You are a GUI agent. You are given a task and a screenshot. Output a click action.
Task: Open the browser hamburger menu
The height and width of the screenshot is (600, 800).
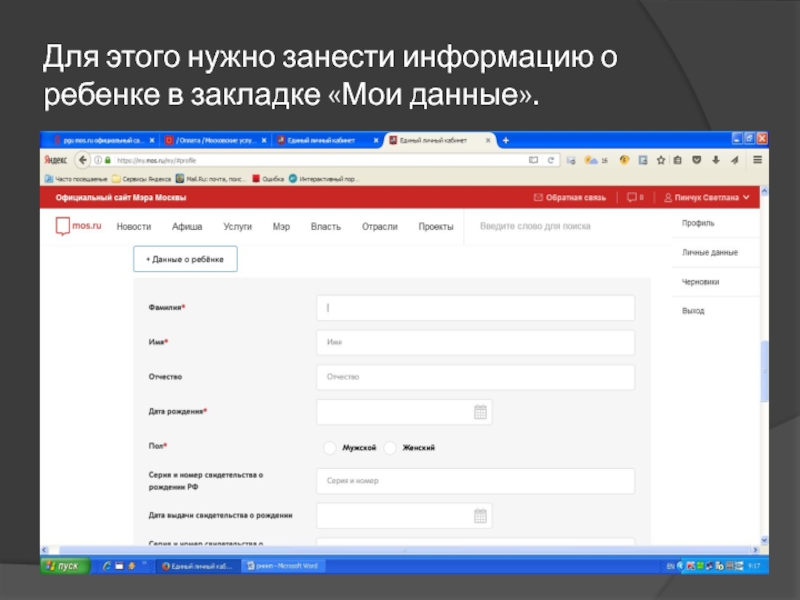pyautogui.click(x=759, y=159)
